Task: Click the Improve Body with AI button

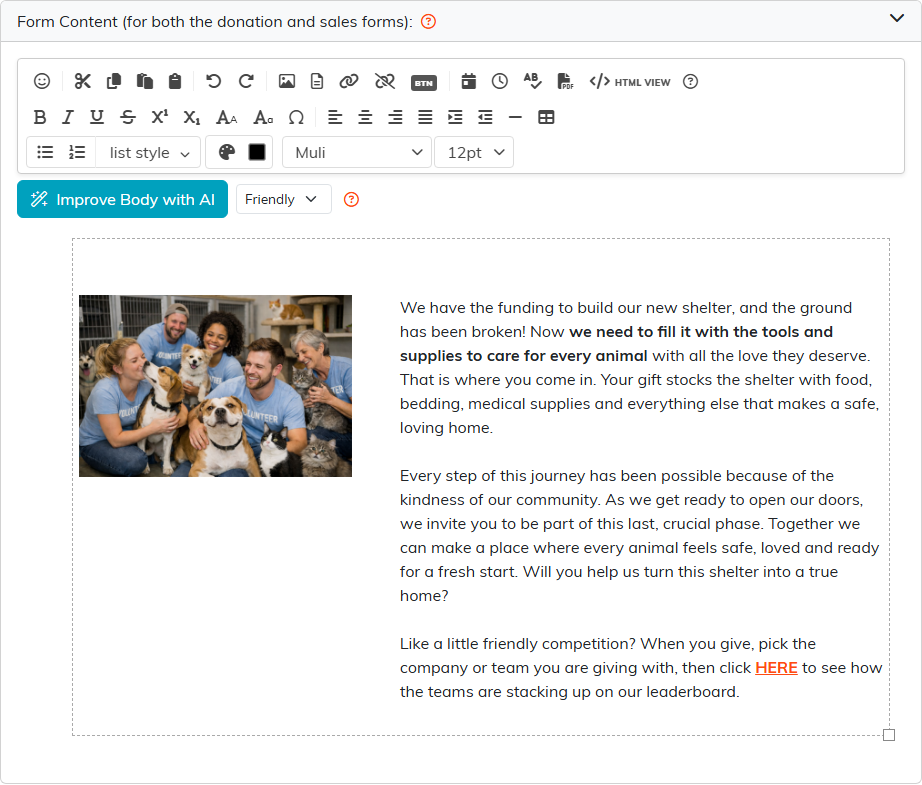Action: 122,199
